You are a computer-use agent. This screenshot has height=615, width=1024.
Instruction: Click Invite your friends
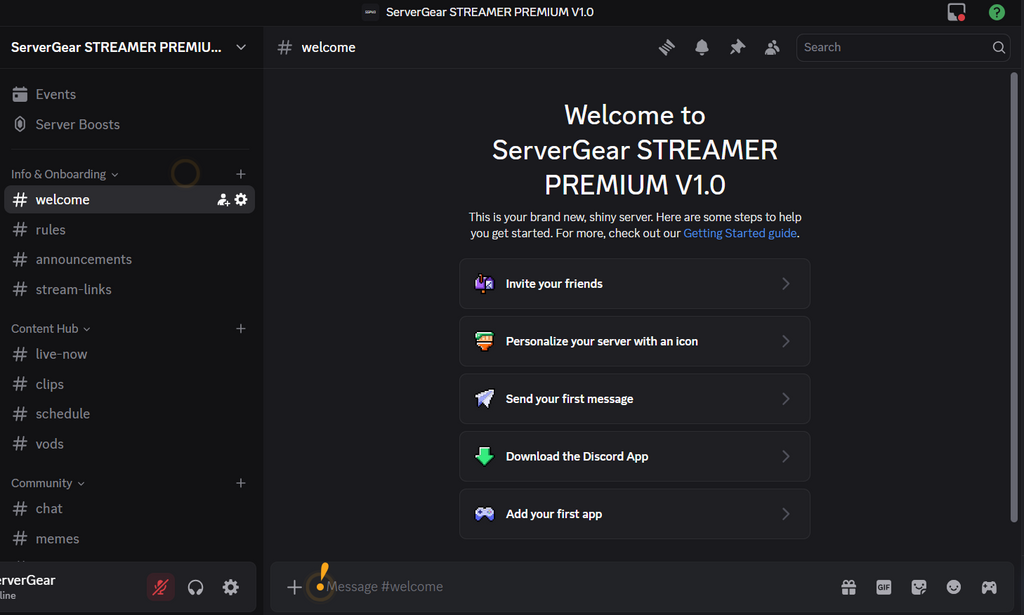[634, 284]
